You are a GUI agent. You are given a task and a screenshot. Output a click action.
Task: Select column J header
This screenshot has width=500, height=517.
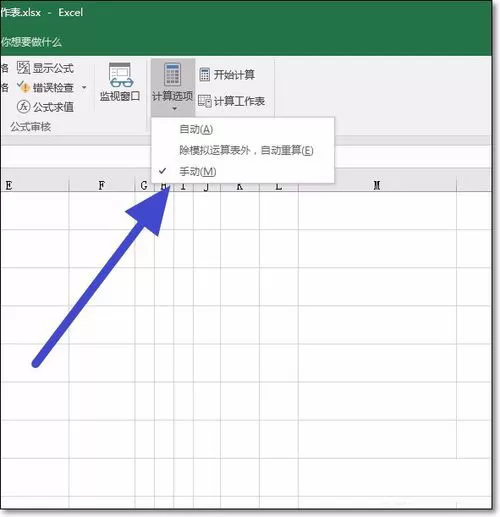207,187
